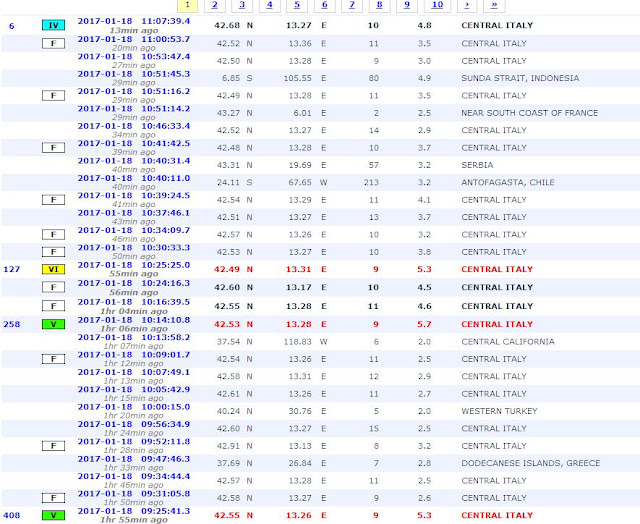
Task: Click the F felt badge for 10:39:24.5 quake
Action: (53, 200)
